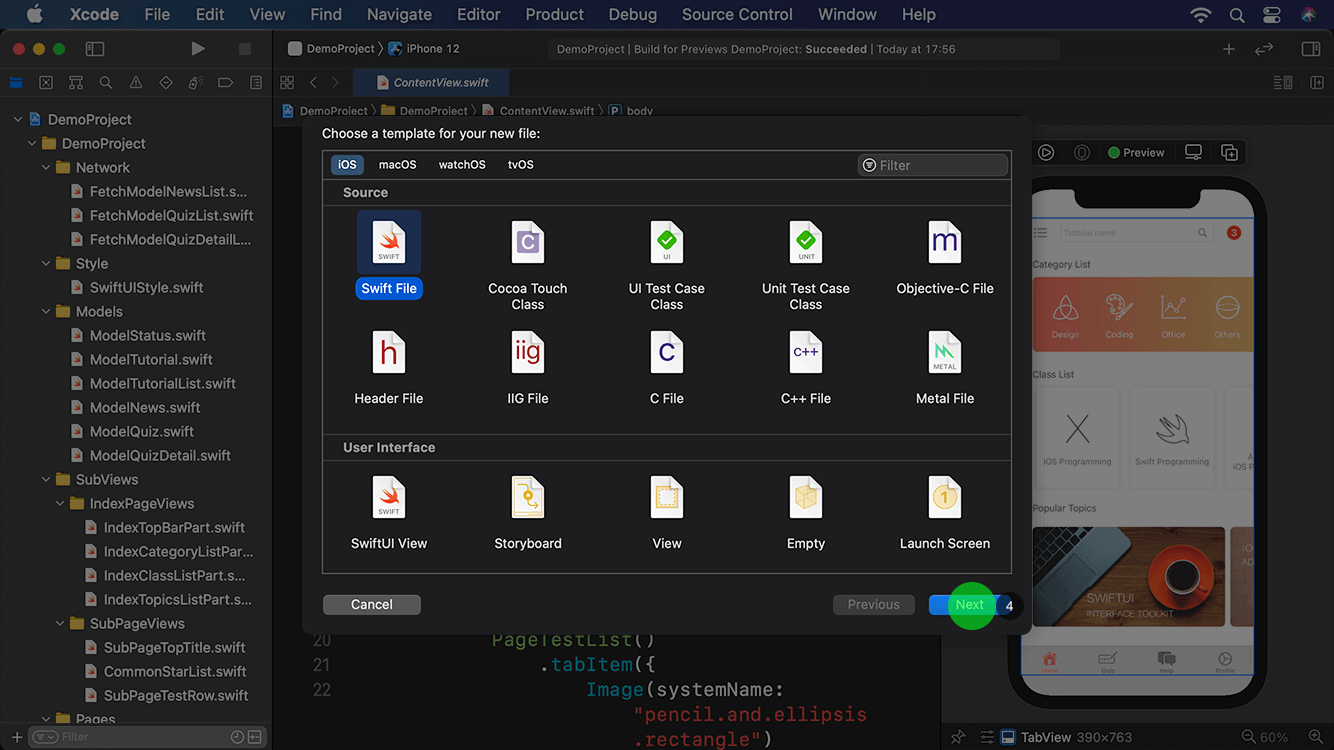
Task: Toggle the navigator sidebar visibility
Action: (95, 48)
